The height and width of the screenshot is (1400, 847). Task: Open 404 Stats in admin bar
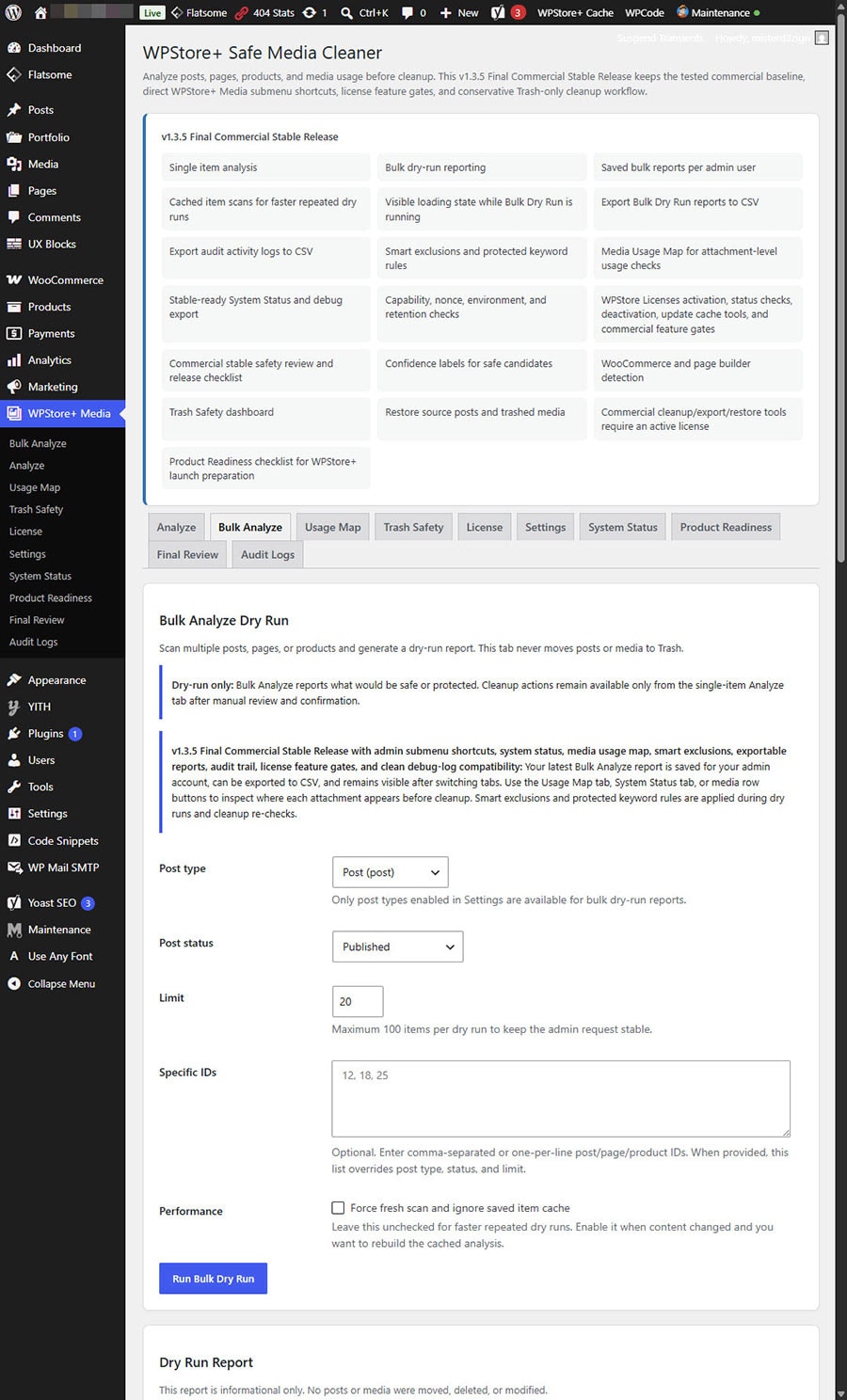coord(264,13)
